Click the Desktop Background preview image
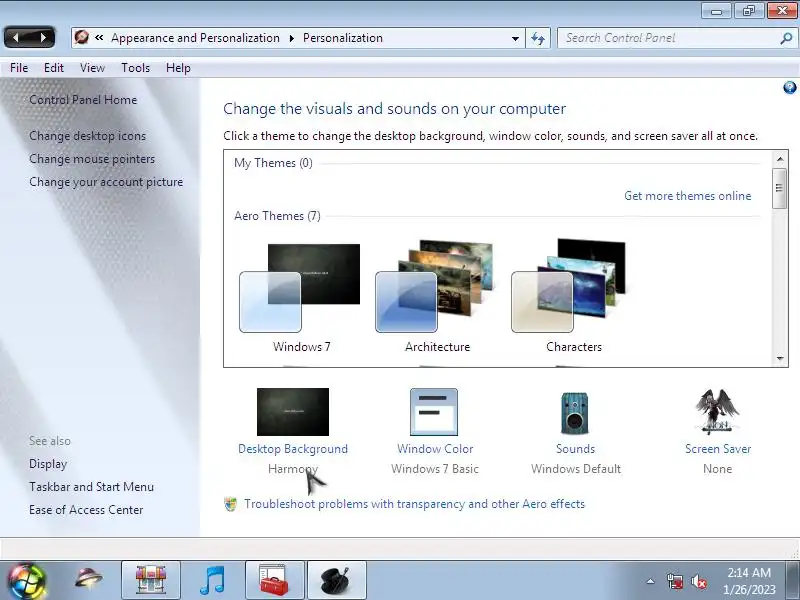This screenshot has width=800, height=600. pos(293,412)
